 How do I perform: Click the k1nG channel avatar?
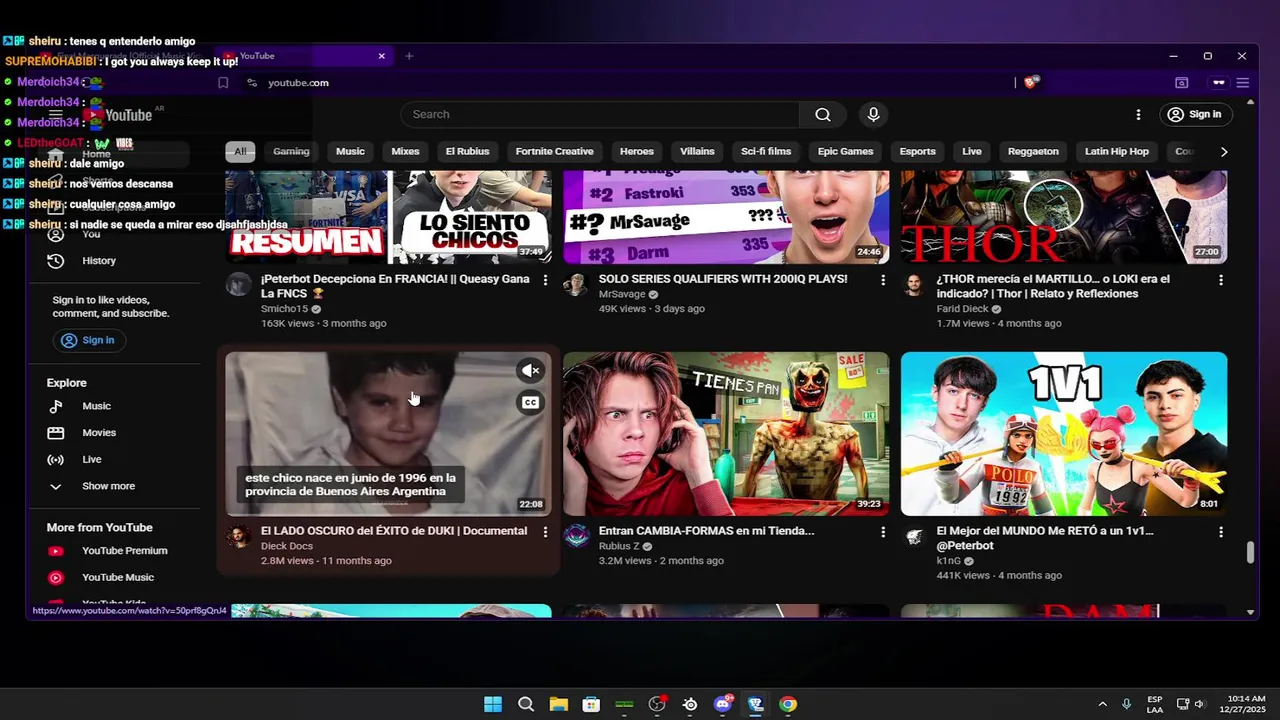[x=914, y=537]
